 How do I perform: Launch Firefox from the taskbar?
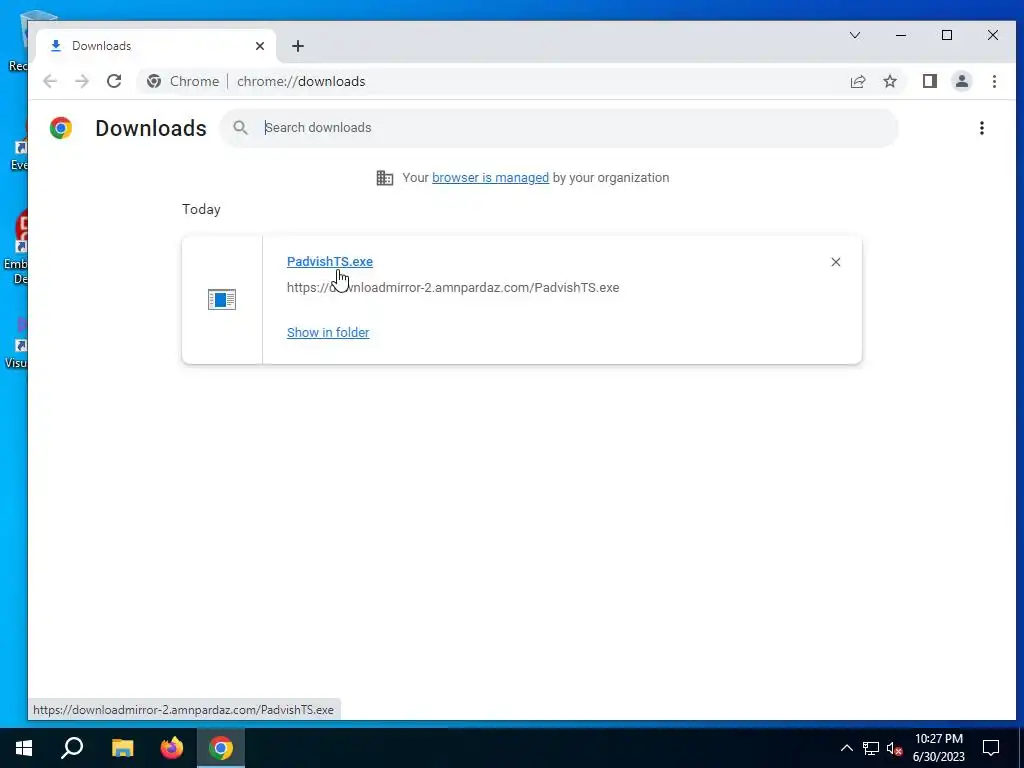pos(172,748)
